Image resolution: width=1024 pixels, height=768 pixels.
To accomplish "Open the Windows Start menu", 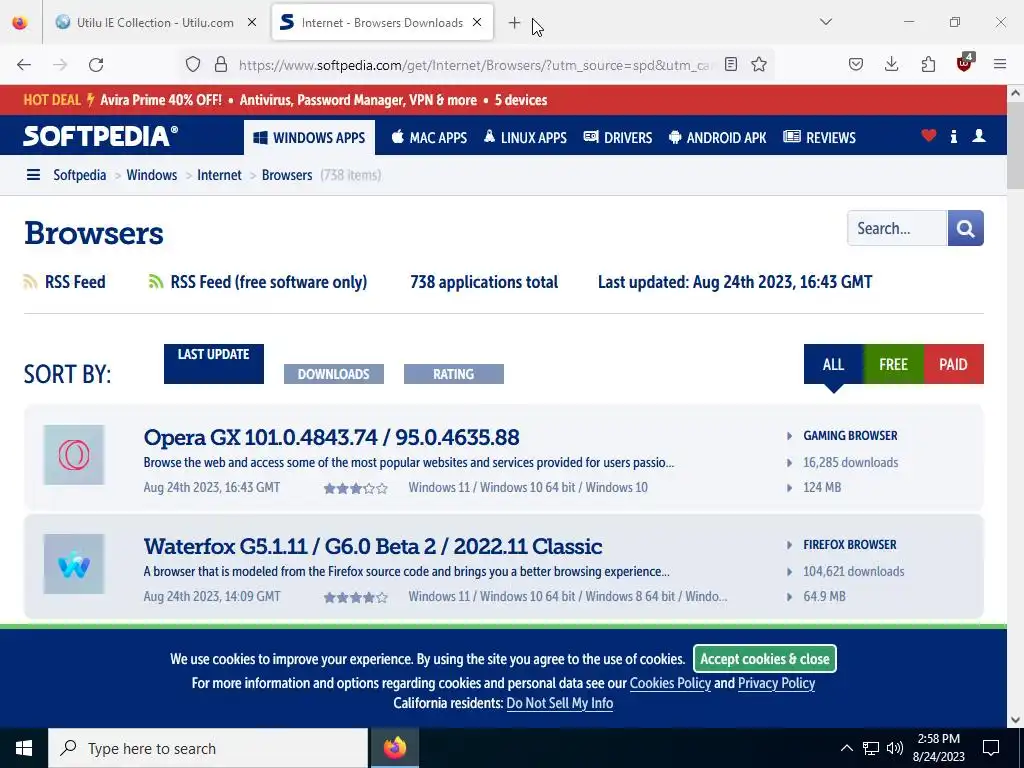I will [24, 748].
